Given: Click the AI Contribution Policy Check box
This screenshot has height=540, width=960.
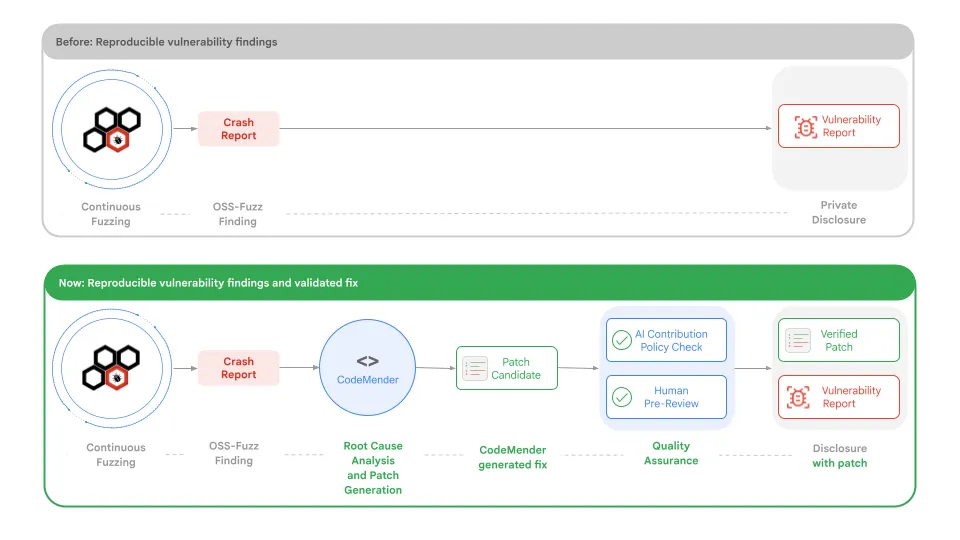Looking at the screenshot, I should (666, 340).
